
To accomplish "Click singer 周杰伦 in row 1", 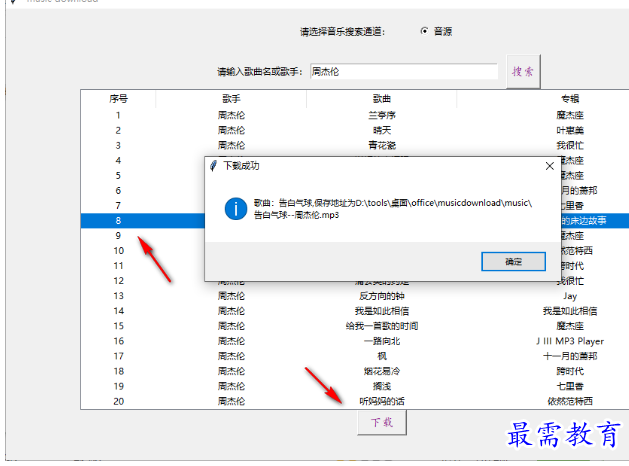I will coord(231,115).
